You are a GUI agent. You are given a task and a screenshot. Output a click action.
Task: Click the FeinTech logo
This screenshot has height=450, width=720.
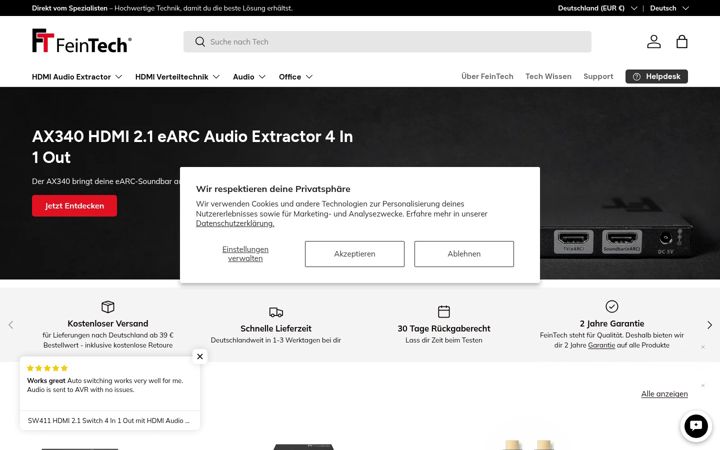pos(82,41)
